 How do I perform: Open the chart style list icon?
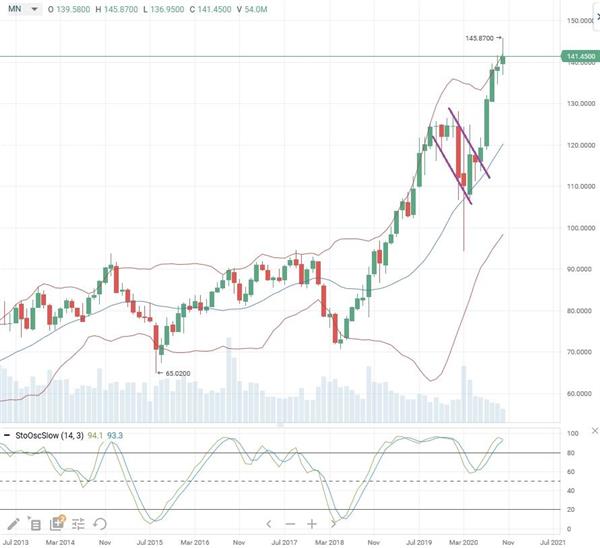35,524
